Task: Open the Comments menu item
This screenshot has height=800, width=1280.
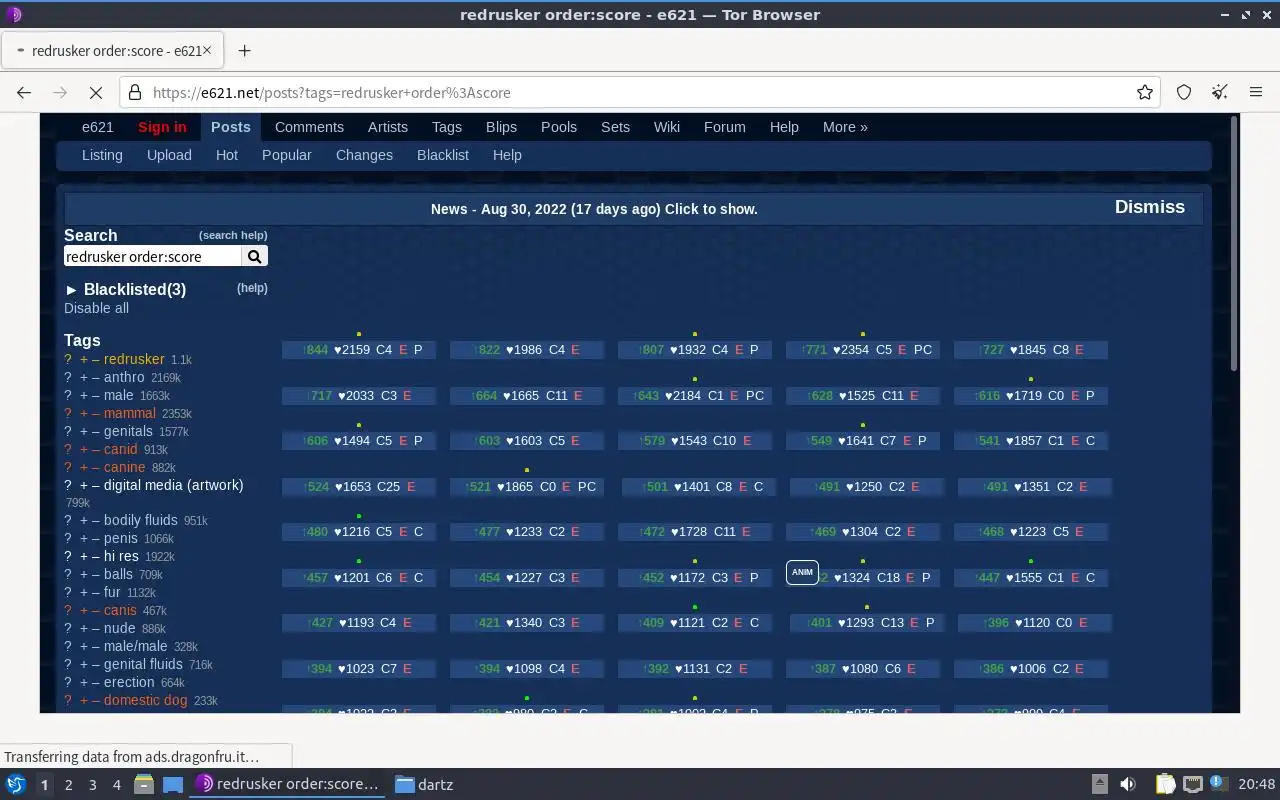Action: coord(309,127)
